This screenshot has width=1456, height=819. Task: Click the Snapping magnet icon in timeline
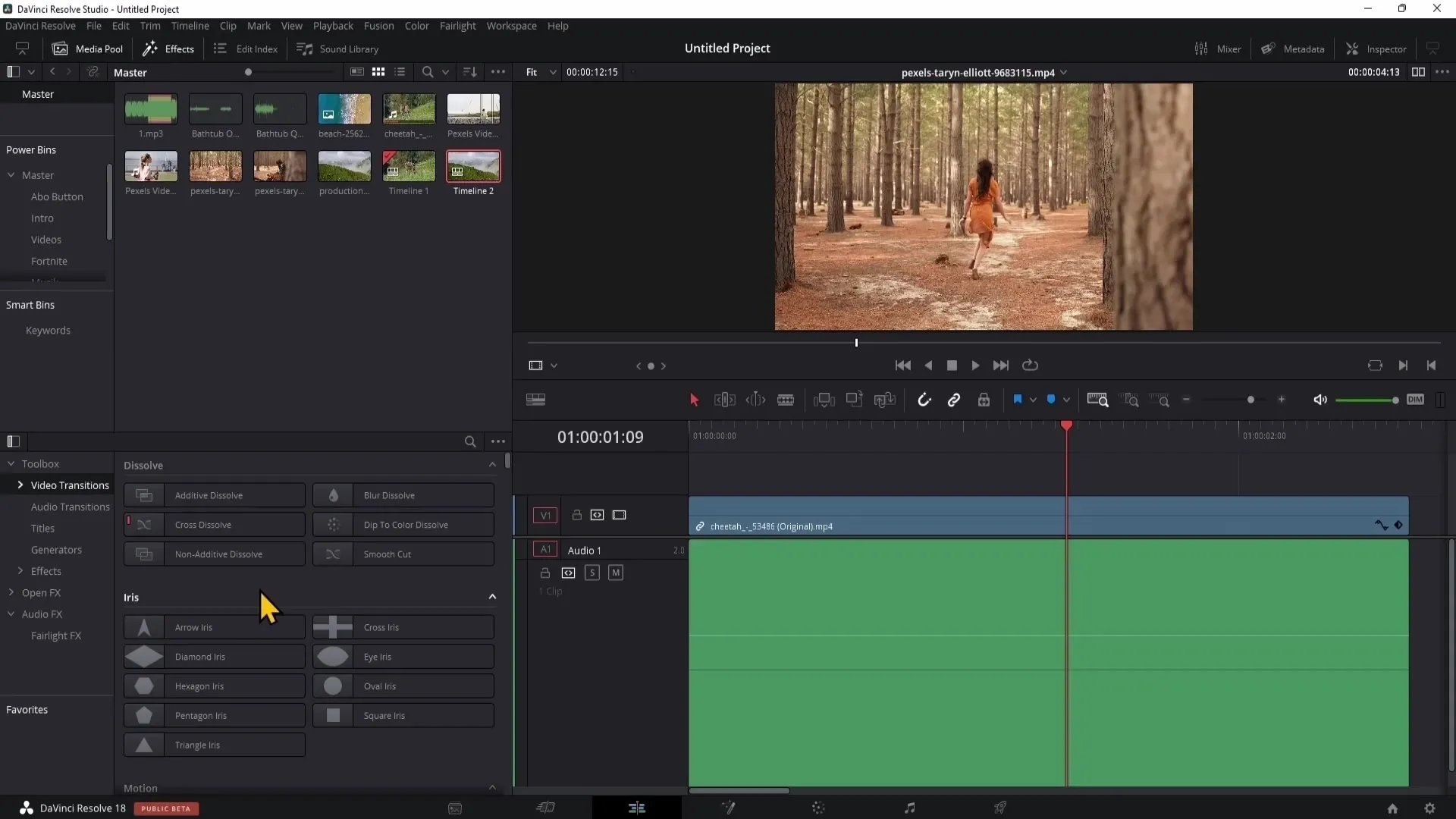tap(923, 400)
